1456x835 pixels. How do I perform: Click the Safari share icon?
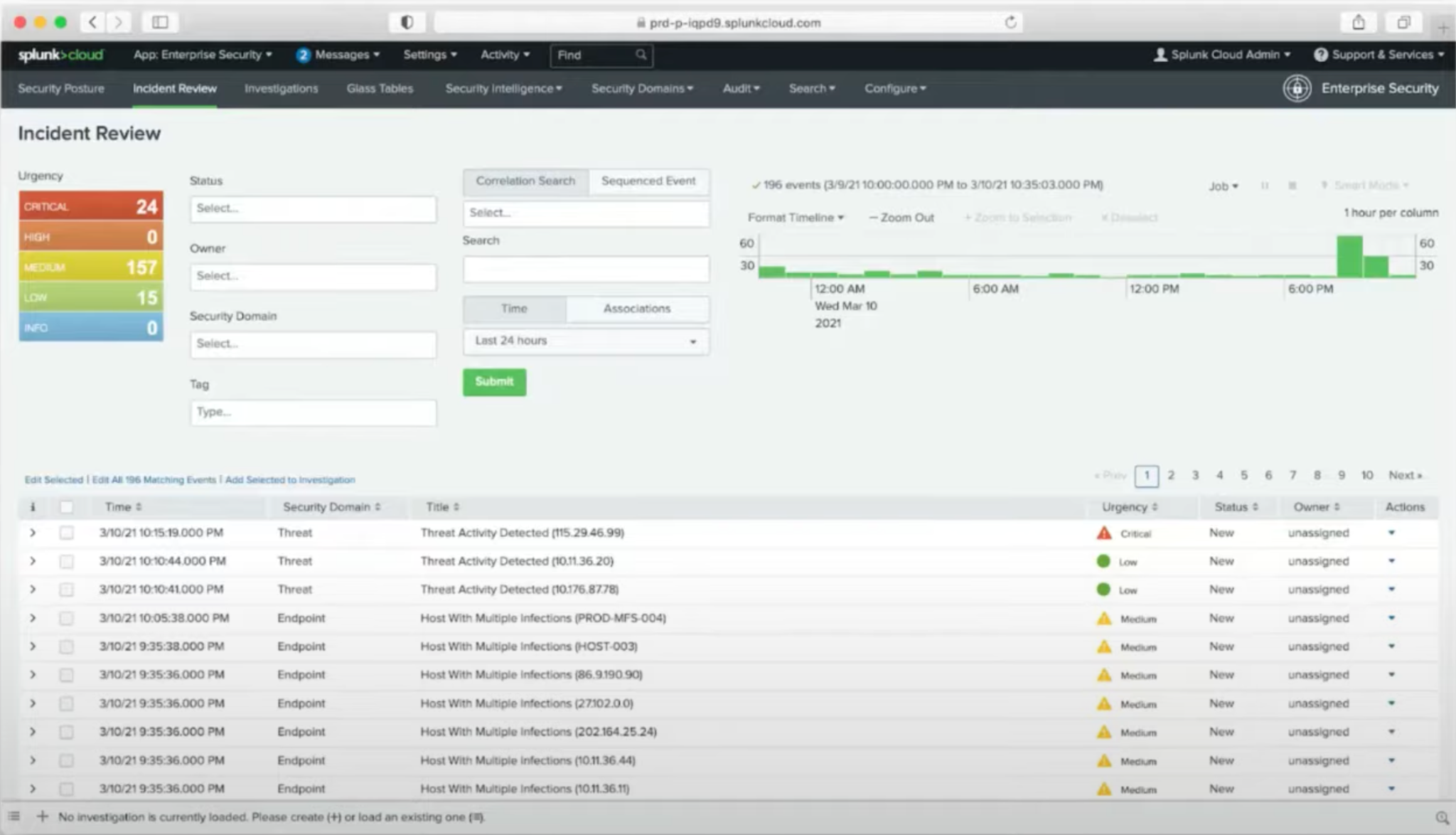[1358, 23]
